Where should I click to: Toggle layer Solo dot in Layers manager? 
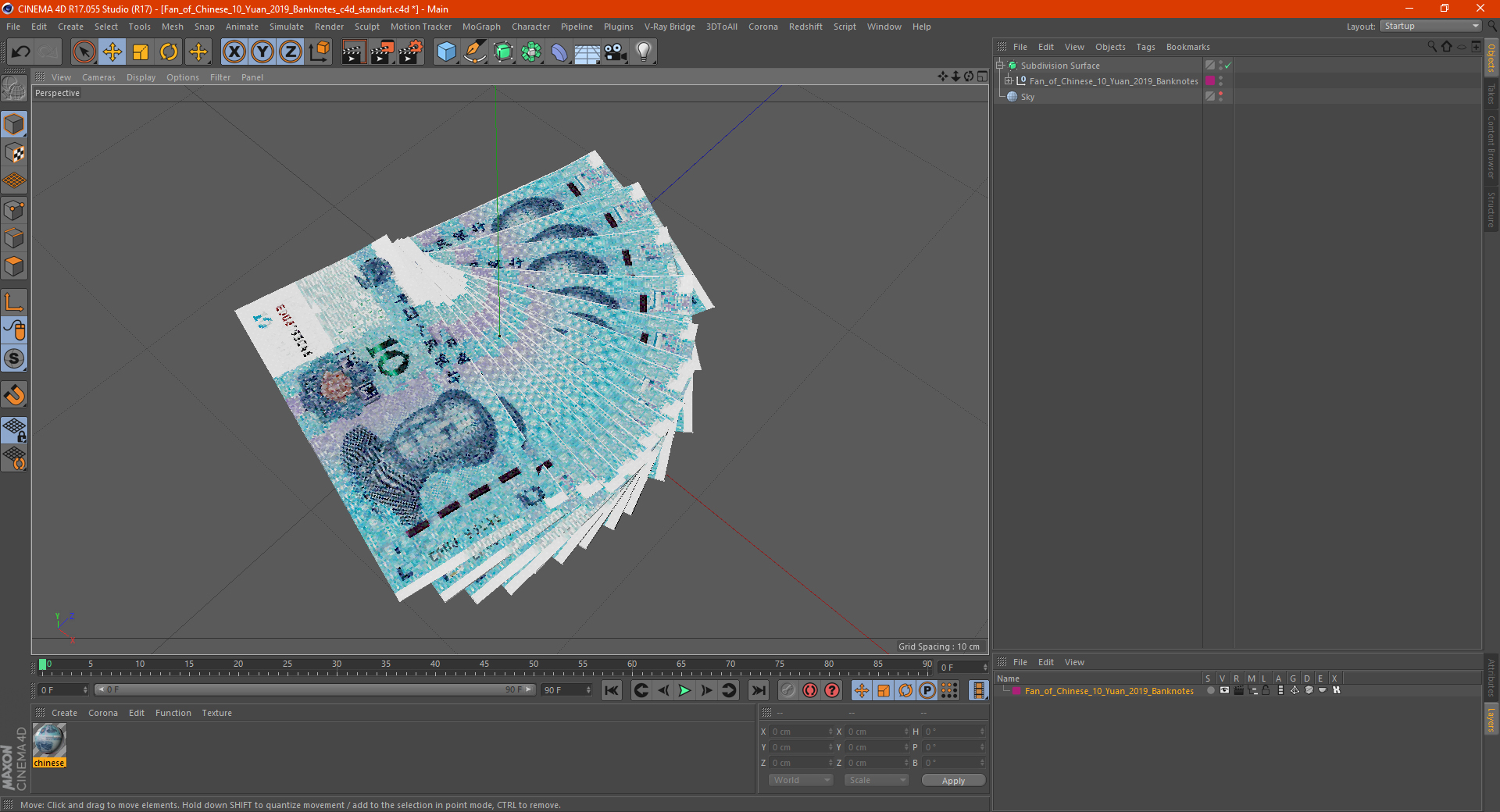[1210, 691]
